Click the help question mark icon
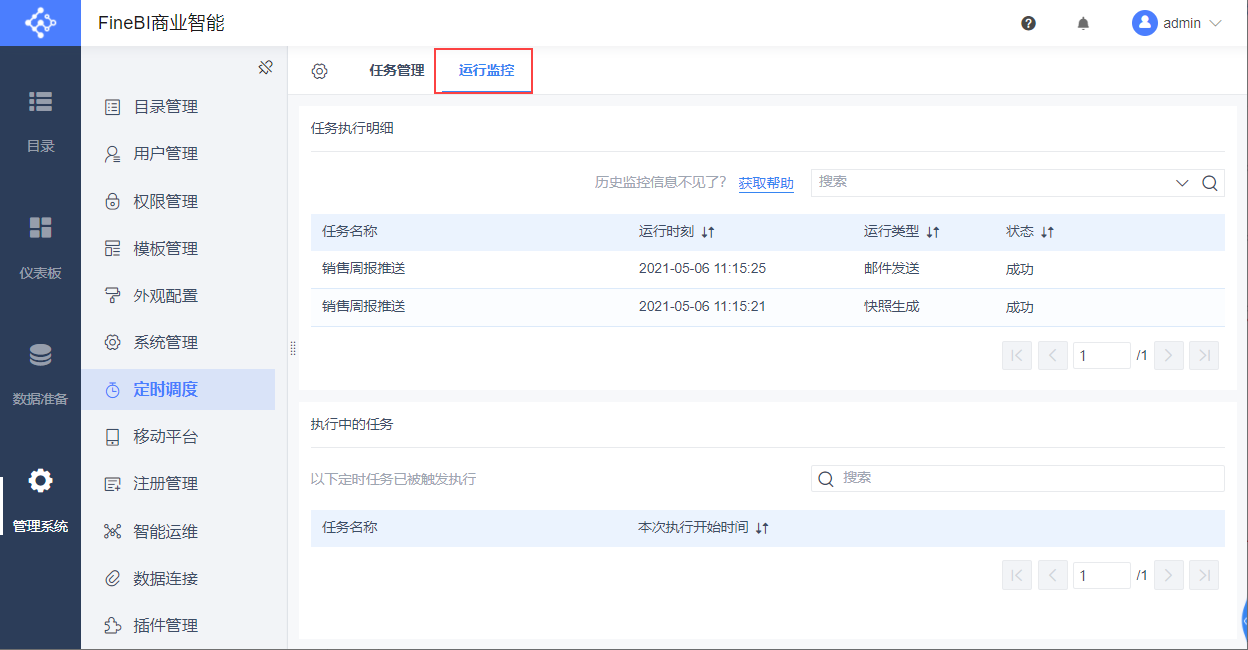The height and width of the screenshot is (650, 1248). [x=1028, y=23]
